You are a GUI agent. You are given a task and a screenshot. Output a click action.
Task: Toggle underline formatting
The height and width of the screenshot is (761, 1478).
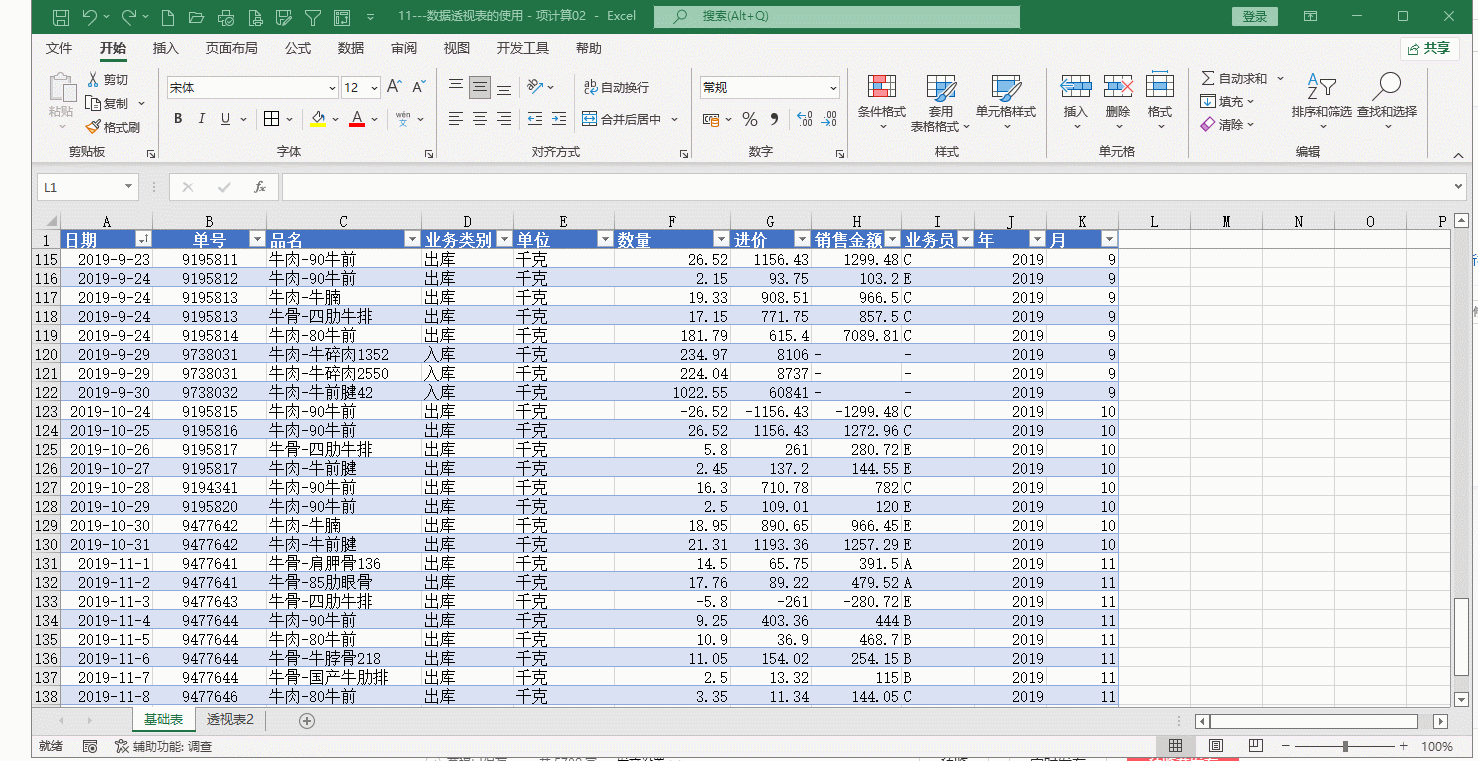(x=225, y=119)
